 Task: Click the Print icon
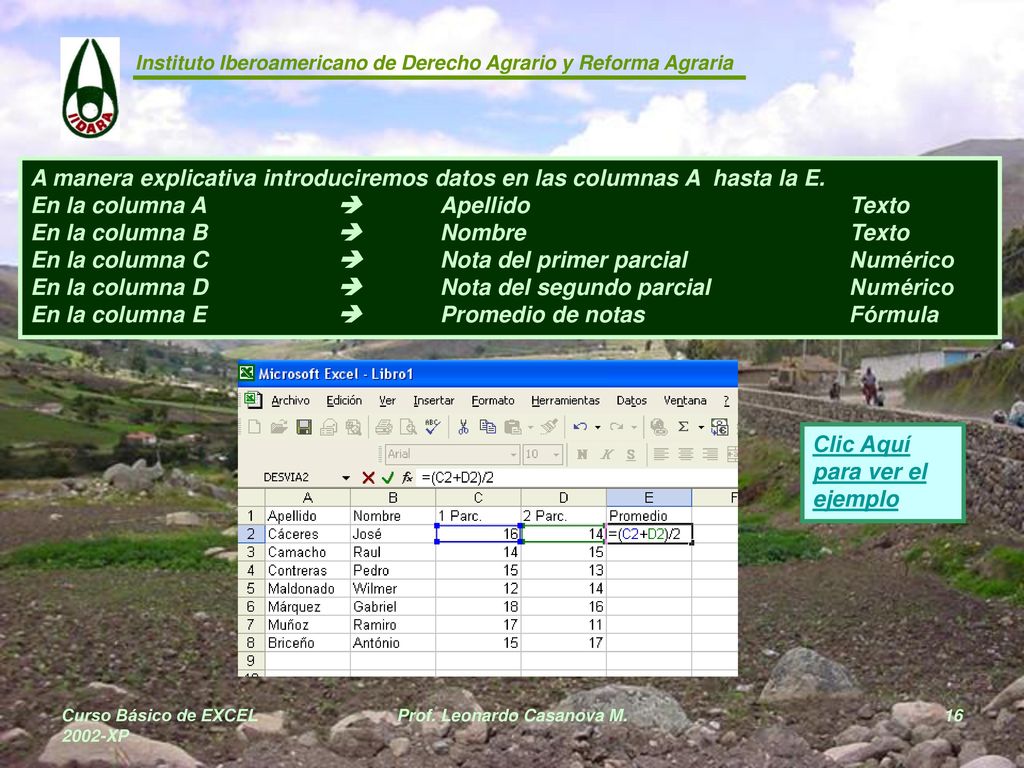pyautogui.click(x=384, y=427)
